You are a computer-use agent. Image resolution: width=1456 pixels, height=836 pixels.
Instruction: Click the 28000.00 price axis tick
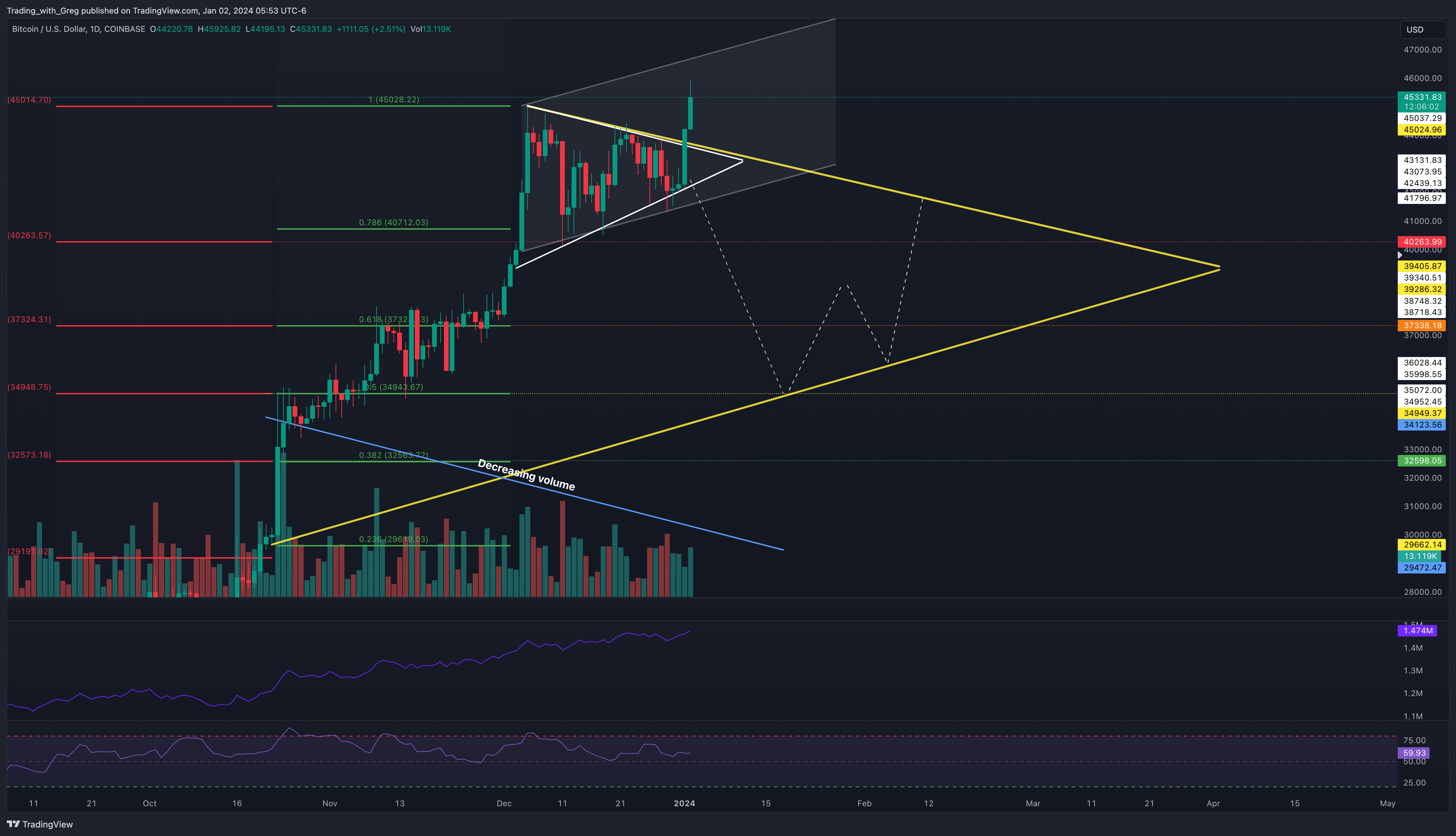(x=1422, y=592)
